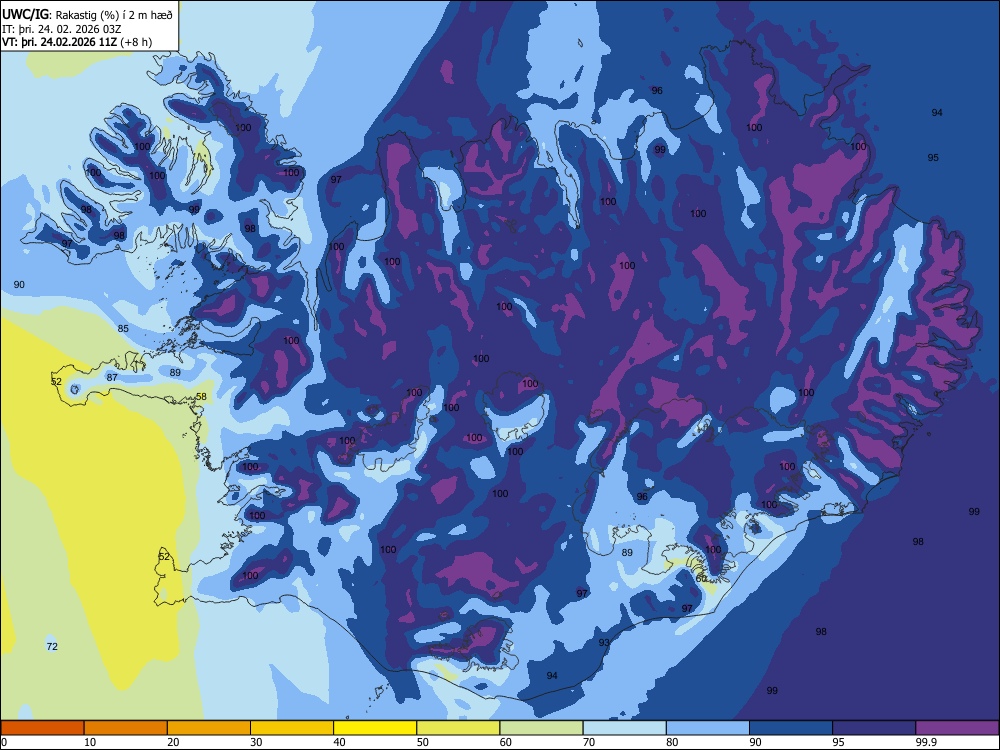
Task: Click the '30' legend tick label
Action: pyautogui.click(x=256, y=742)
